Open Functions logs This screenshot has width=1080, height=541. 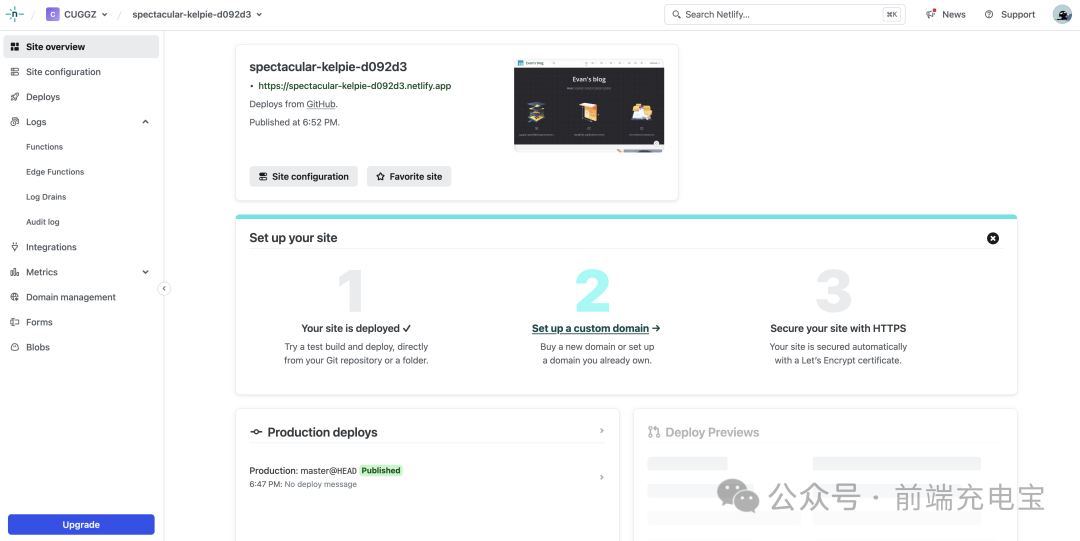click(x=44, y=147)
